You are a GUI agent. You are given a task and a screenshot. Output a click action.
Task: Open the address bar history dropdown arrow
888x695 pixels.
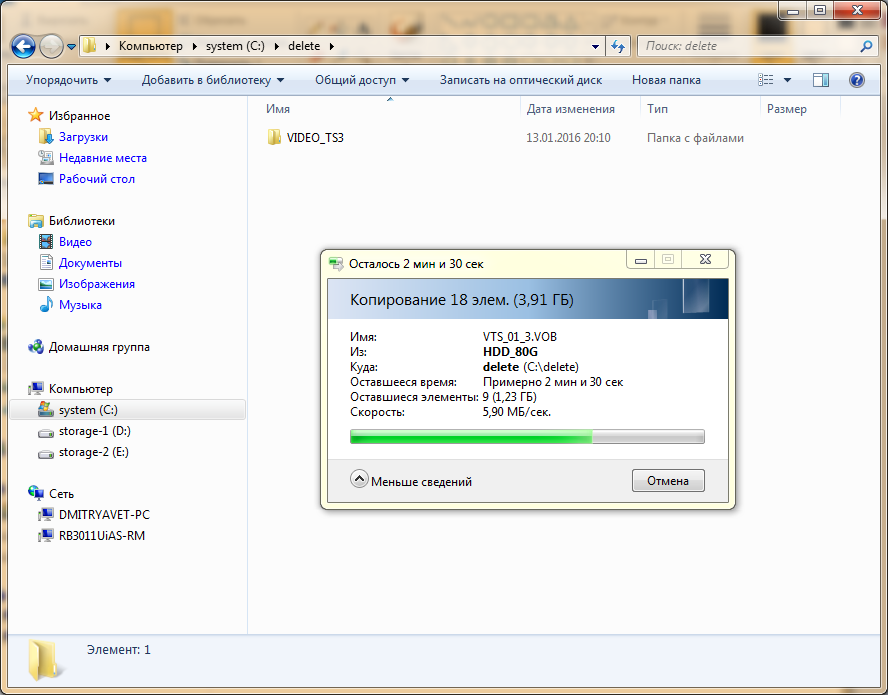click(595, 46)
